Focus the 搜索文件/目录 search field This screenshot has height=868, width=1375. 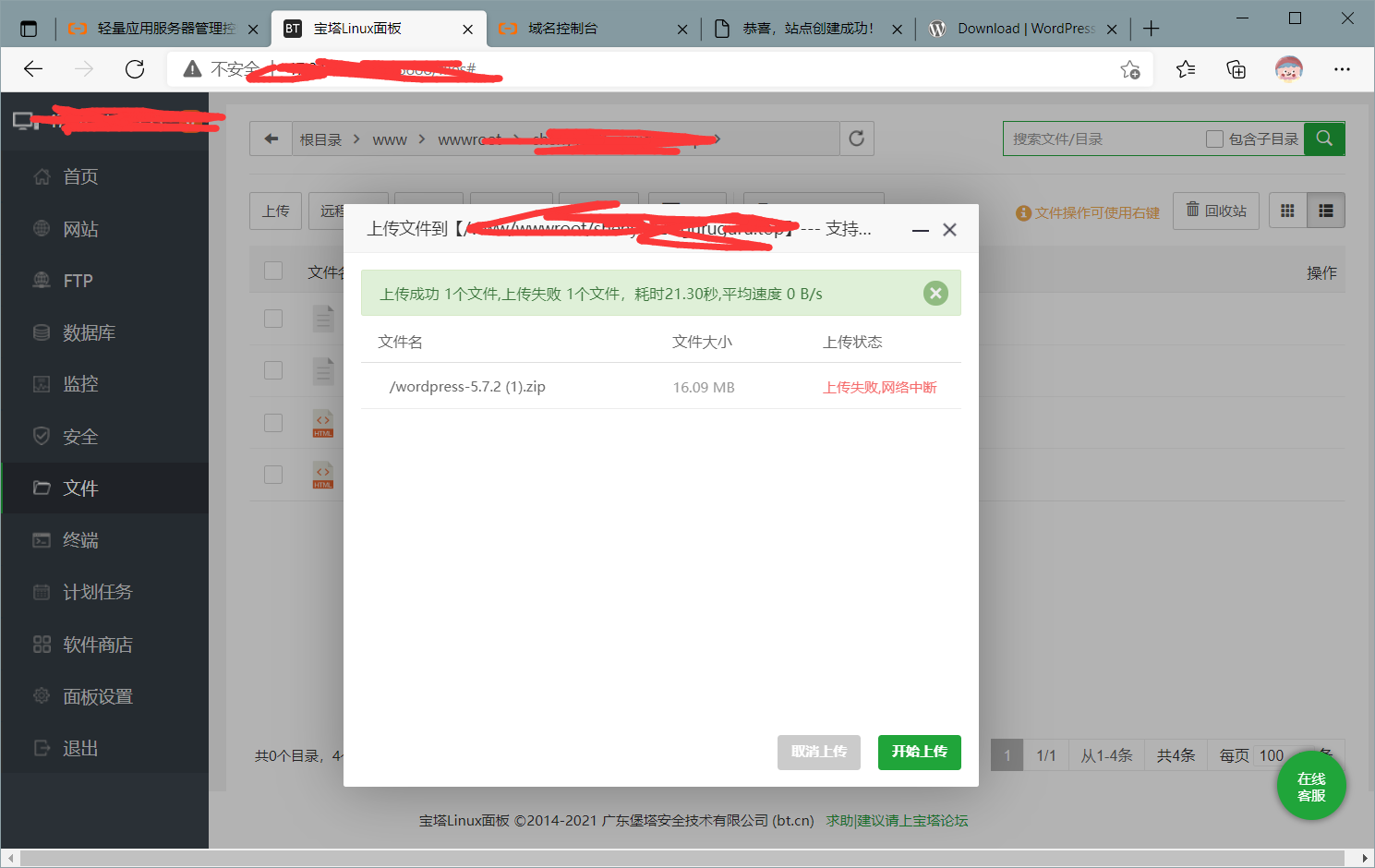[x=1104, y=139]
